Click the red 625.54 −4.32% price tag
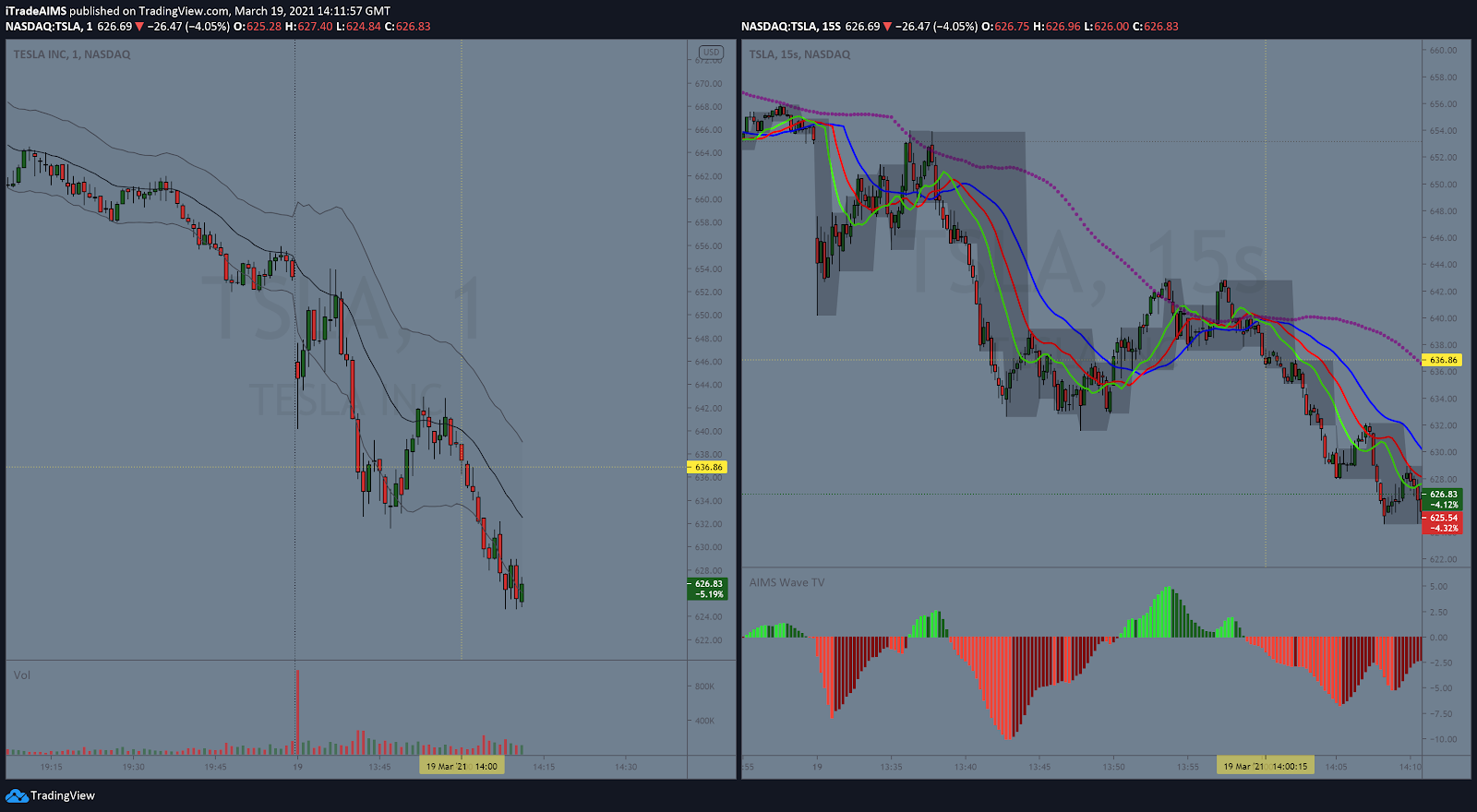This screenshot has height=812, width=1477. (1443, 523)
